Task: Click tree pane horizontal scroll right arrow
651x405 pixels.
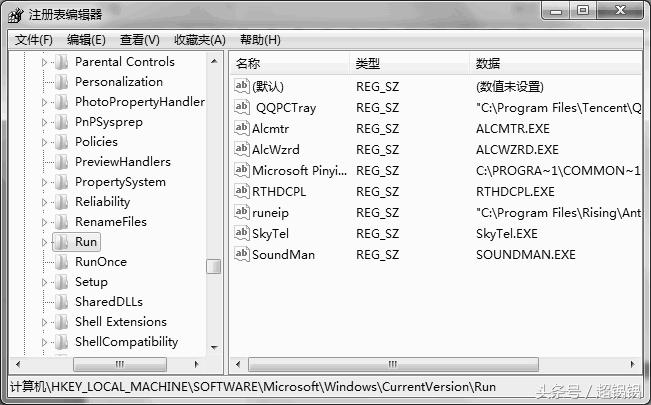Action: 196,364
